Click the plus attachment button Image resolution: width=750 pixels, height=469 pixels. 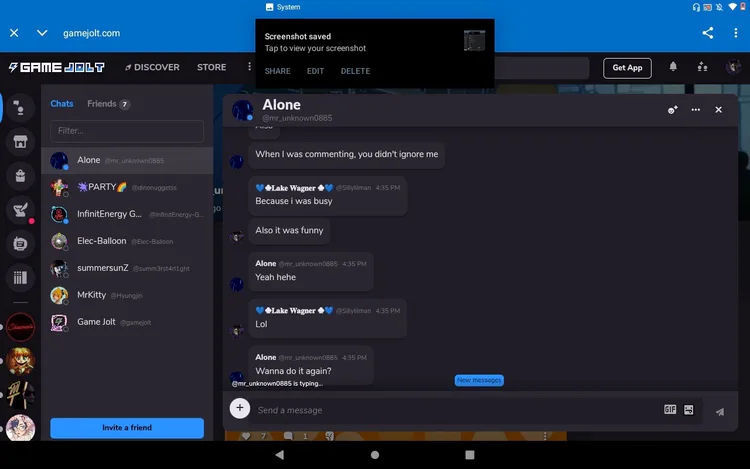click(240, 408)
